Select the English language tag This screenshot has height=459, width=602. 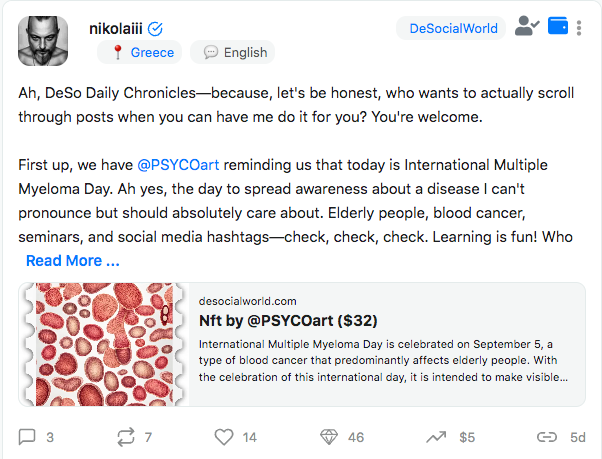235,52
